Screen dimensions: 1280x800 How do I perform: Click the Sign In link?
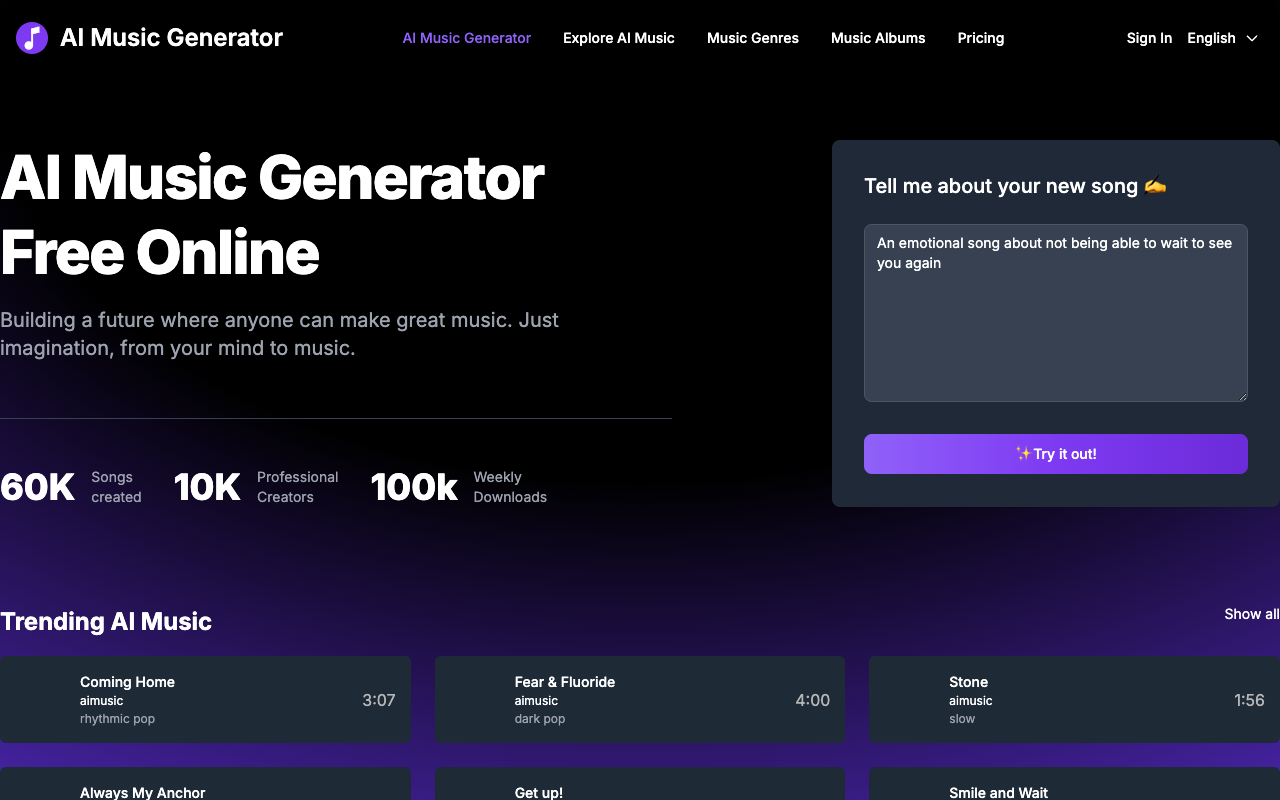(x=1149, y=38)
